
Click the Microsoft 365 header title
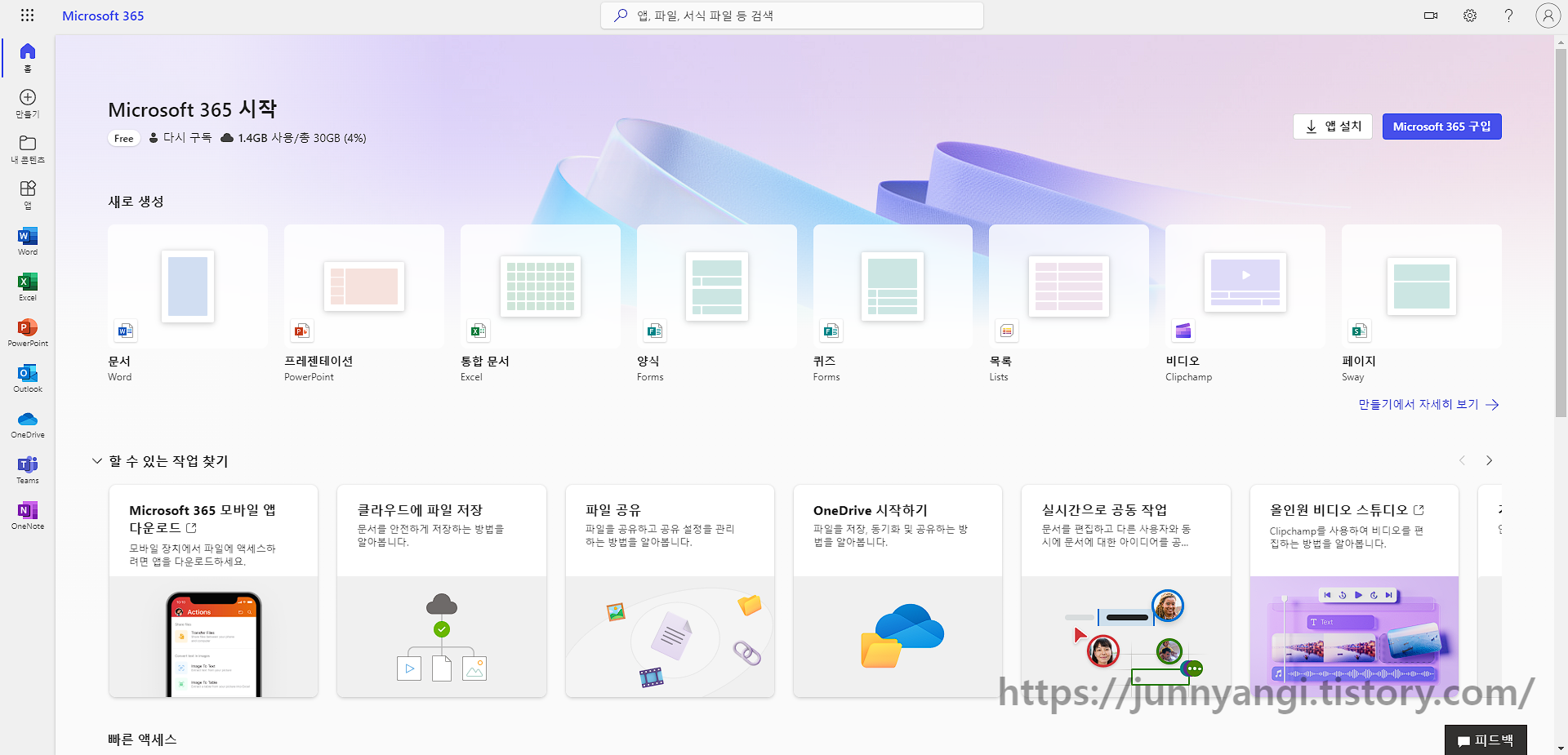103,16
